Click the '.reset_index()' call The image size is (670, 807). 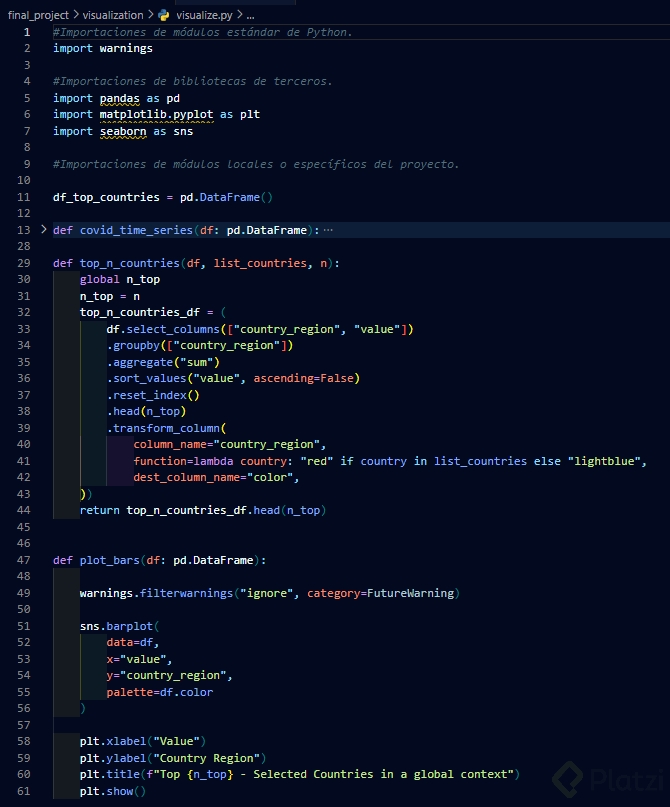point(153,395)
